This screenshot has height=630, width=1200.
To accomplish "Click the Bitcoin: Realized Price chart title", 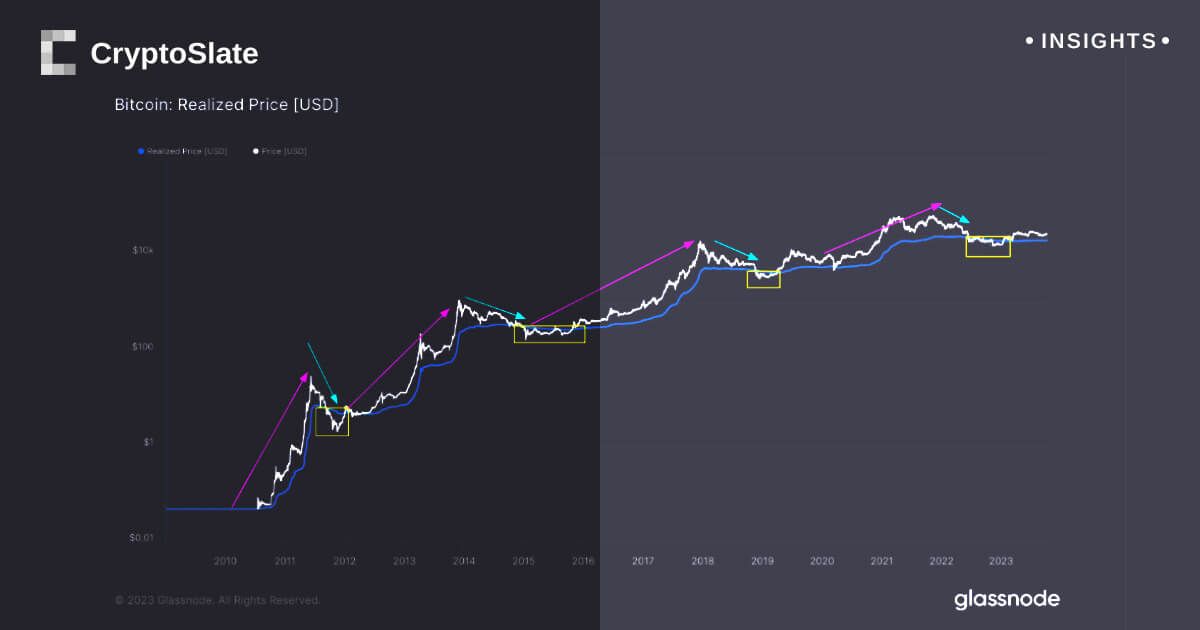I will [226, 104].
